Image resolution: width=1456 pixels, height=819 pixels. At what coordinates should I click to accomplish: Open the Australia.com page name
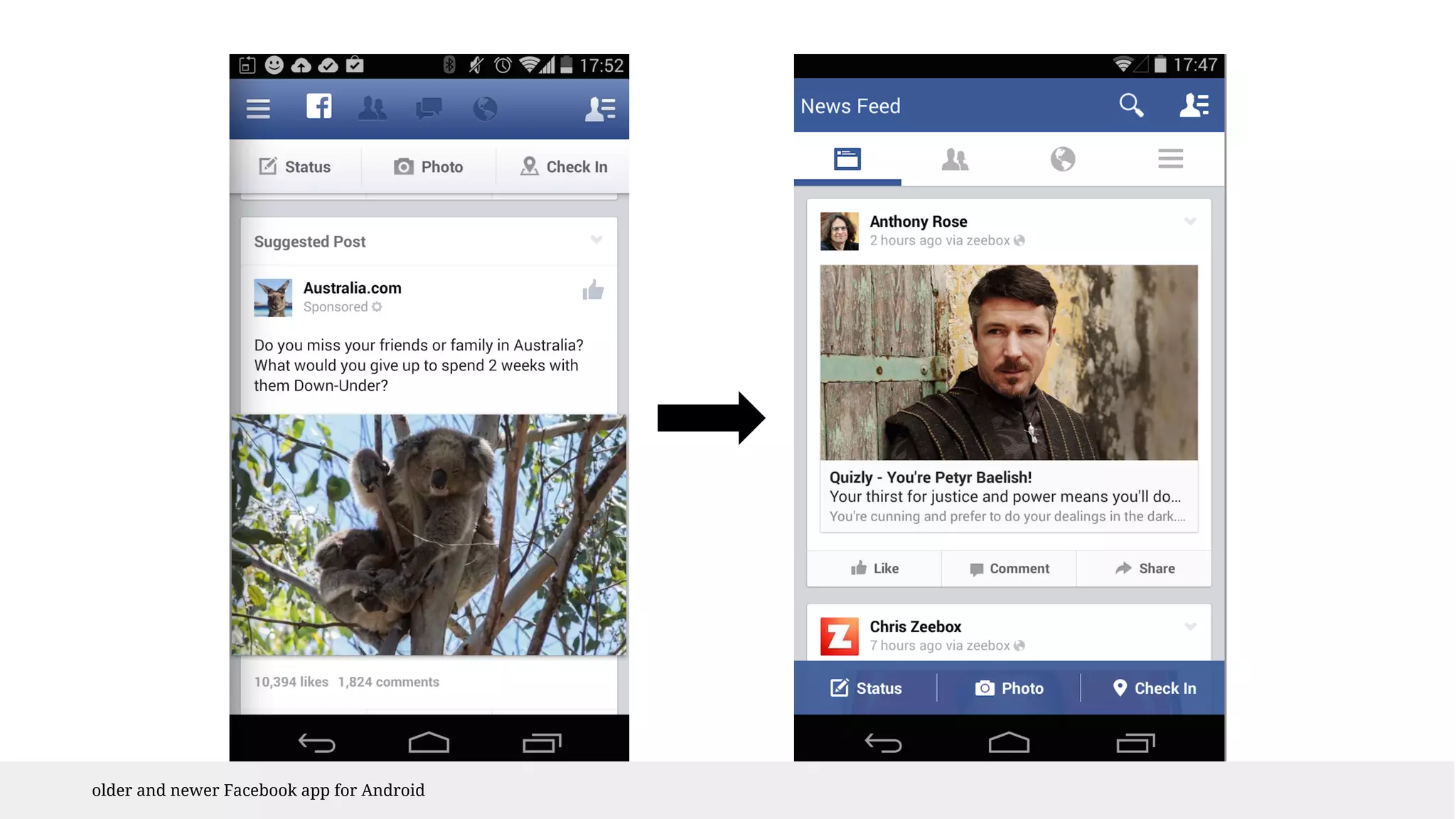pyautogui.click(x=353, y=288)
